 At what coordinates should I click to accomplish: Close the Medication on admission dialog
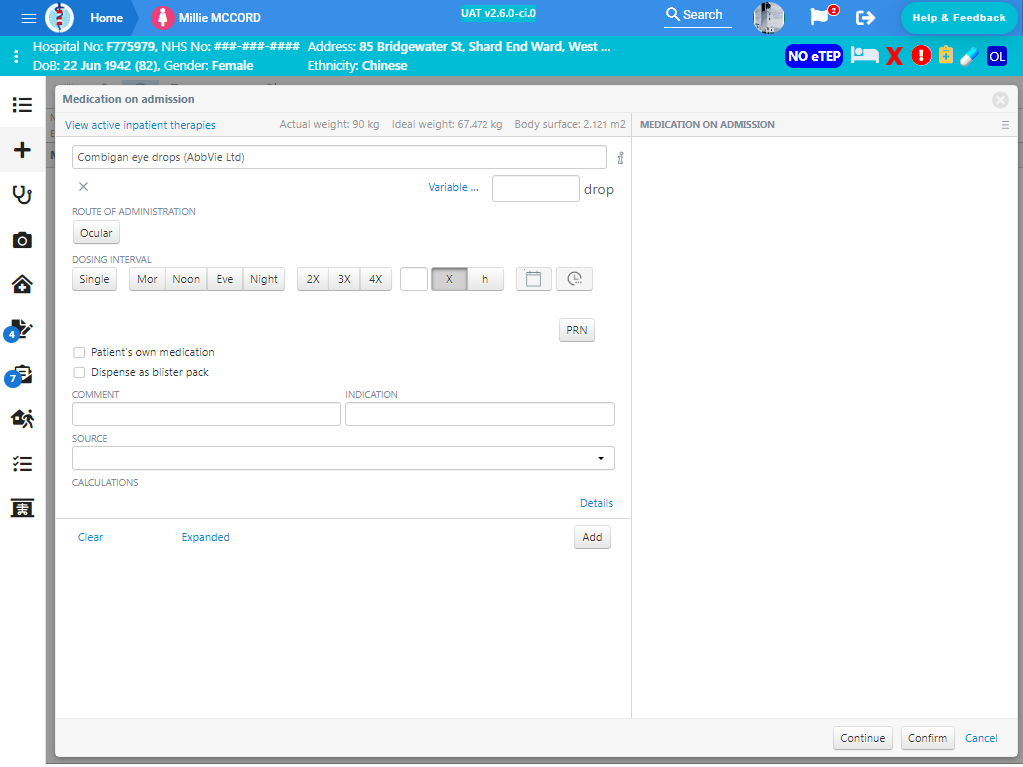(x=1000, y=99)
